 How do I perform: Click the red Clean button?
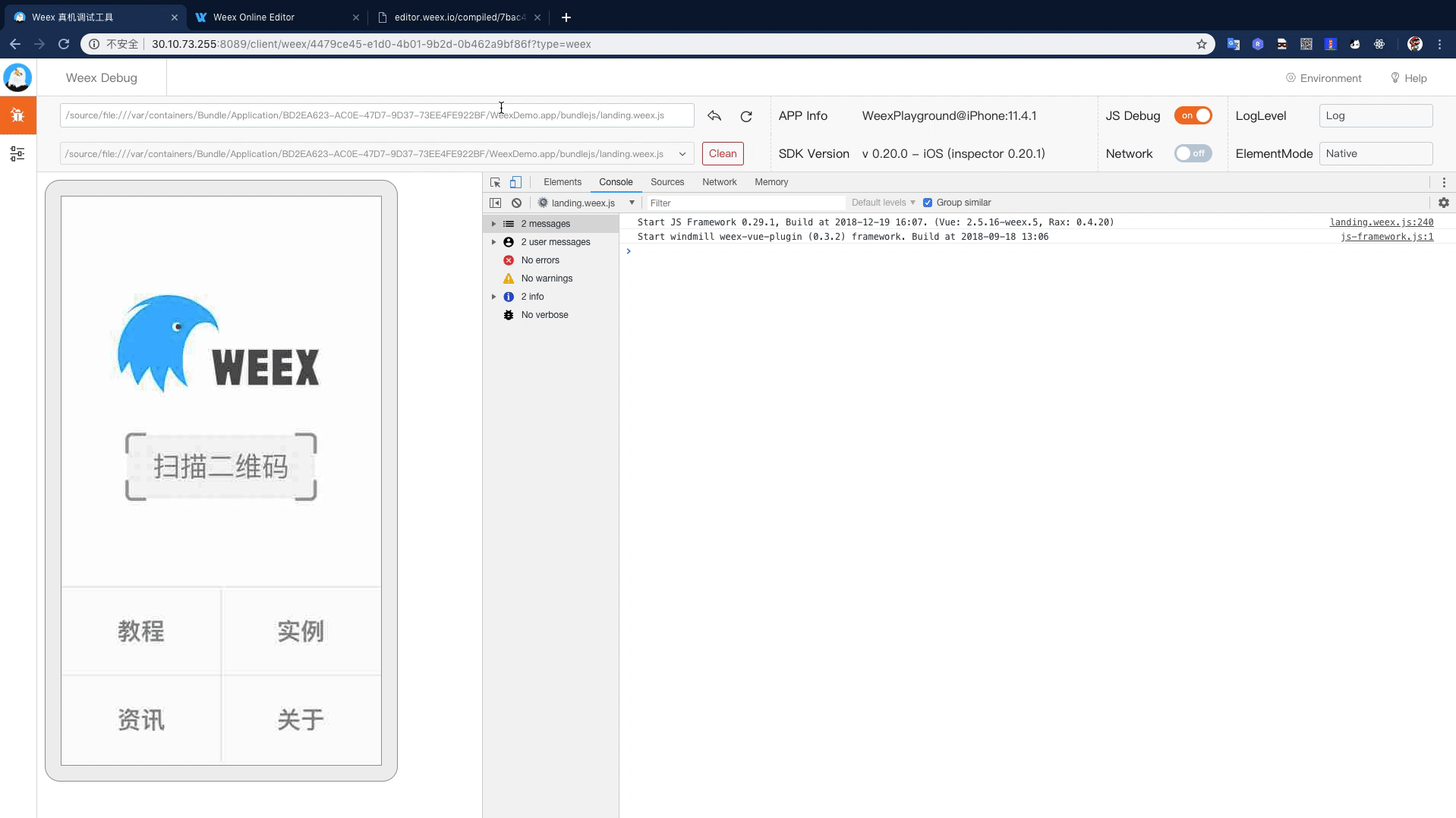(x=723, y=153)
